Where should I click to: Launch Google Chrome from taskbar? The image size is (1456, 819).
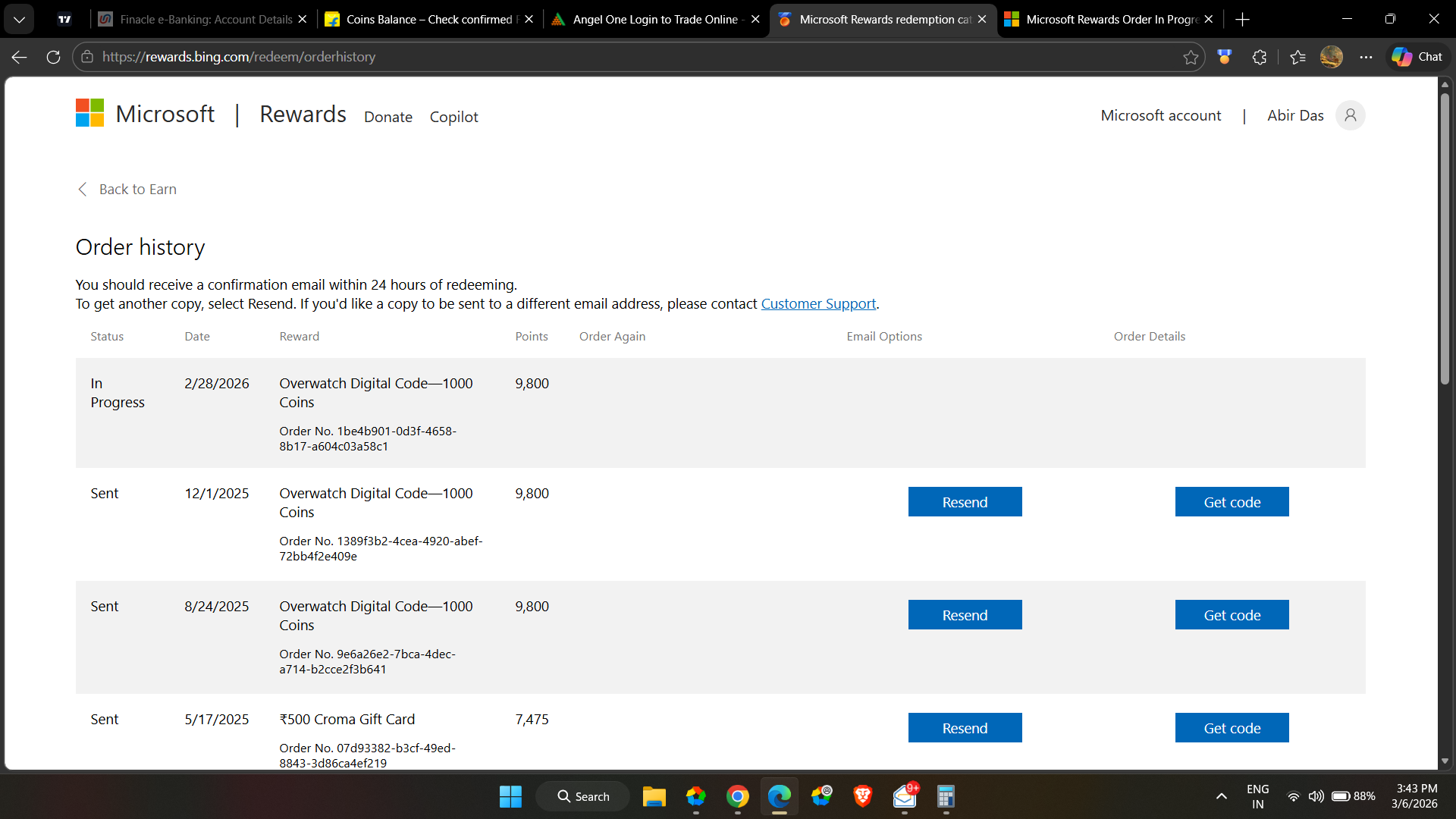(737, 796)
